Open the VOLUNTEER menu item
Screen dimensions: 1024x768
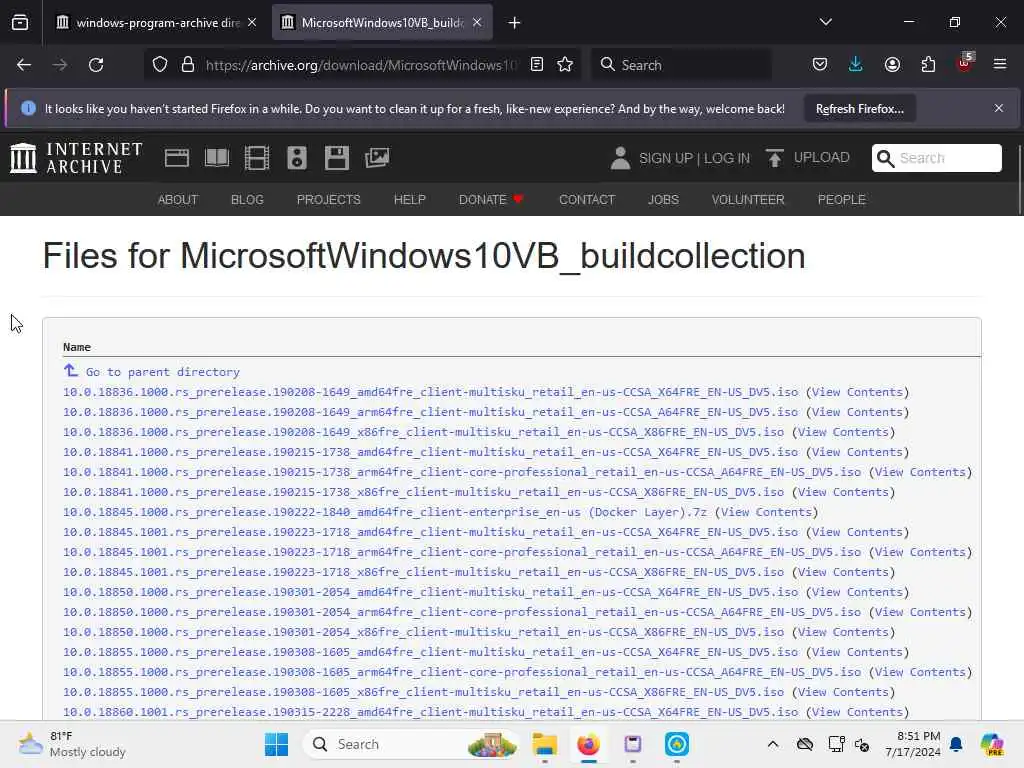click(x=748, y=200)
